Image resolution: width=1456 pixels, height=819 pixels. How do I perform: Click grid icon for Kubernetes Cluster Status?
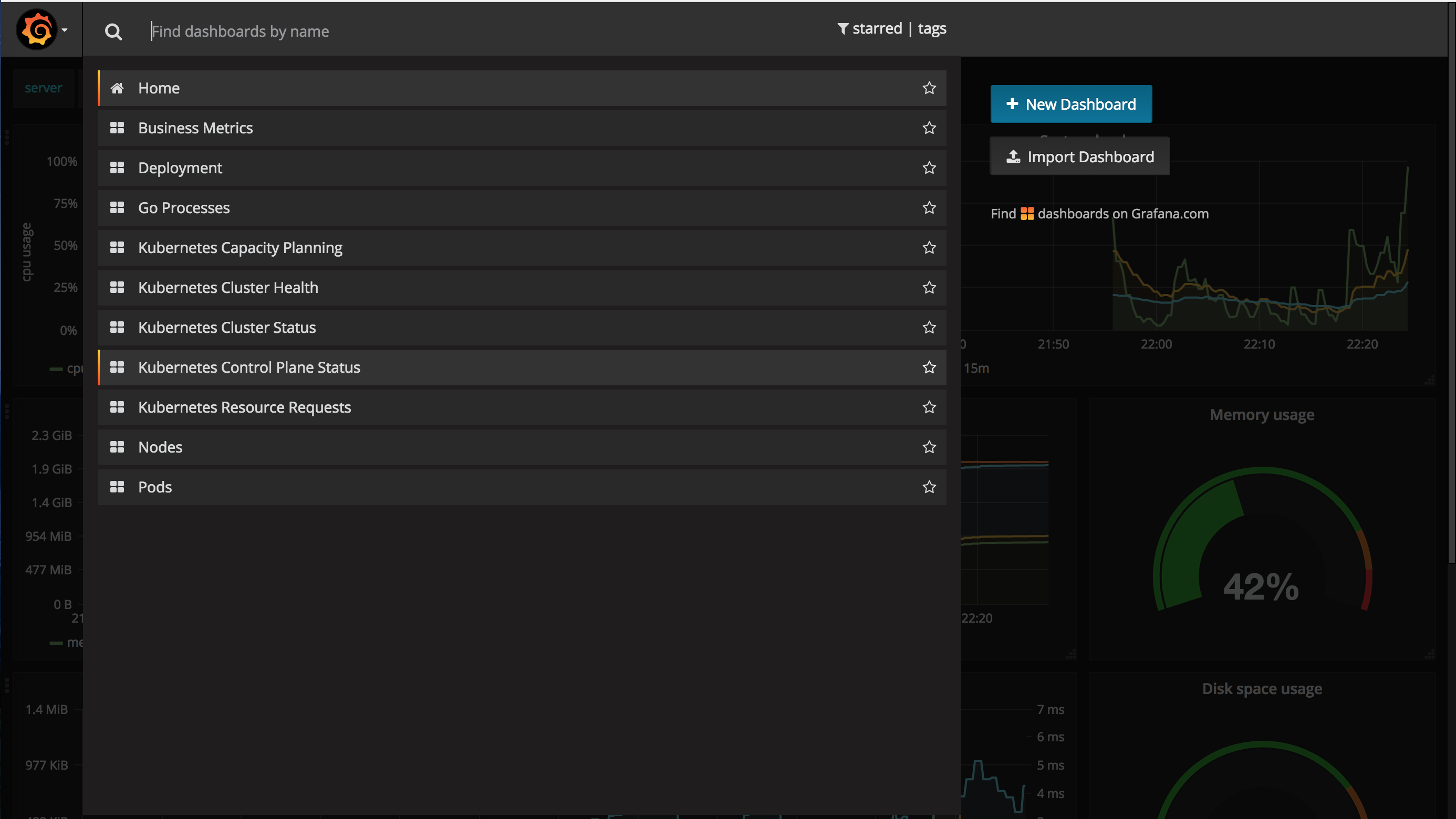[117, 328]
